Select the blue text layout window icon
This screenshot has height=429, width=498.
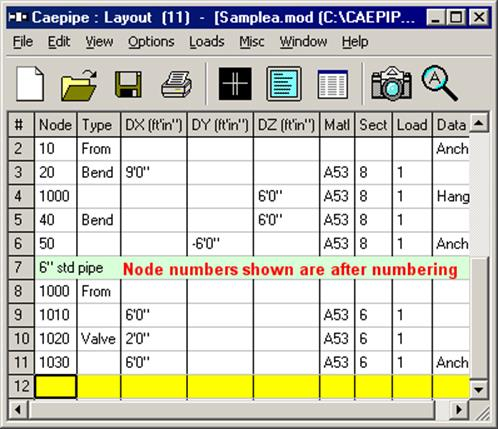[284, 84]
